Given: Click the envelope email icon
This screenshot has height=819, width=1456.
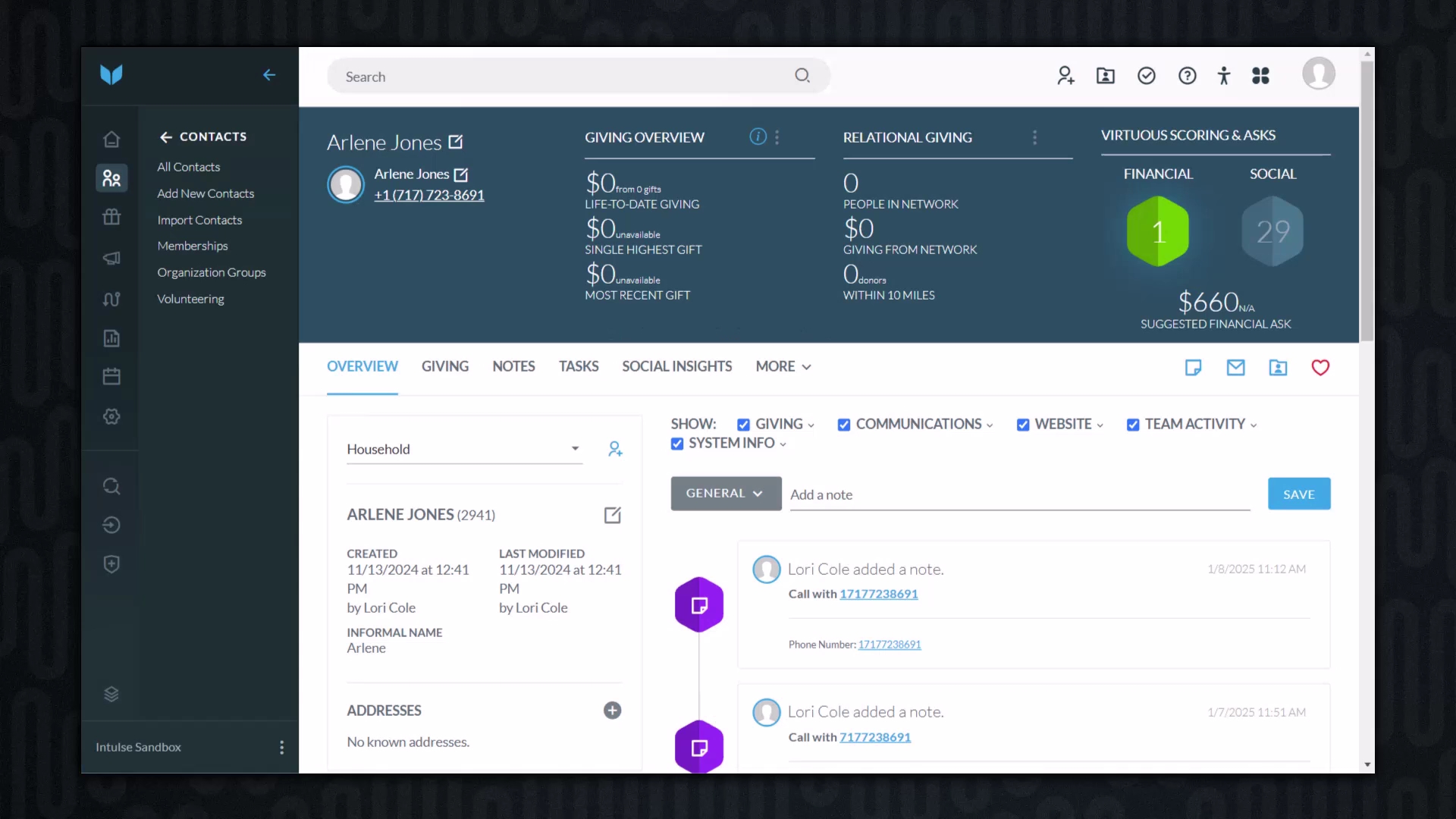Looking at the screenshot, I should (x=1235, y=368).
